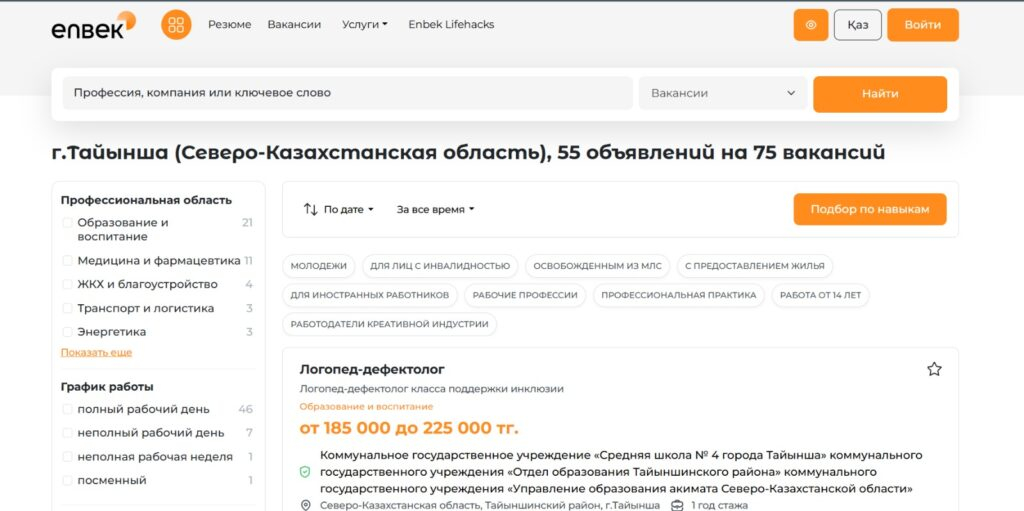Screen dimensions: 1024x511
Task: Click Образование и воспитание category link in vacancy
Action: coord(366,406)
